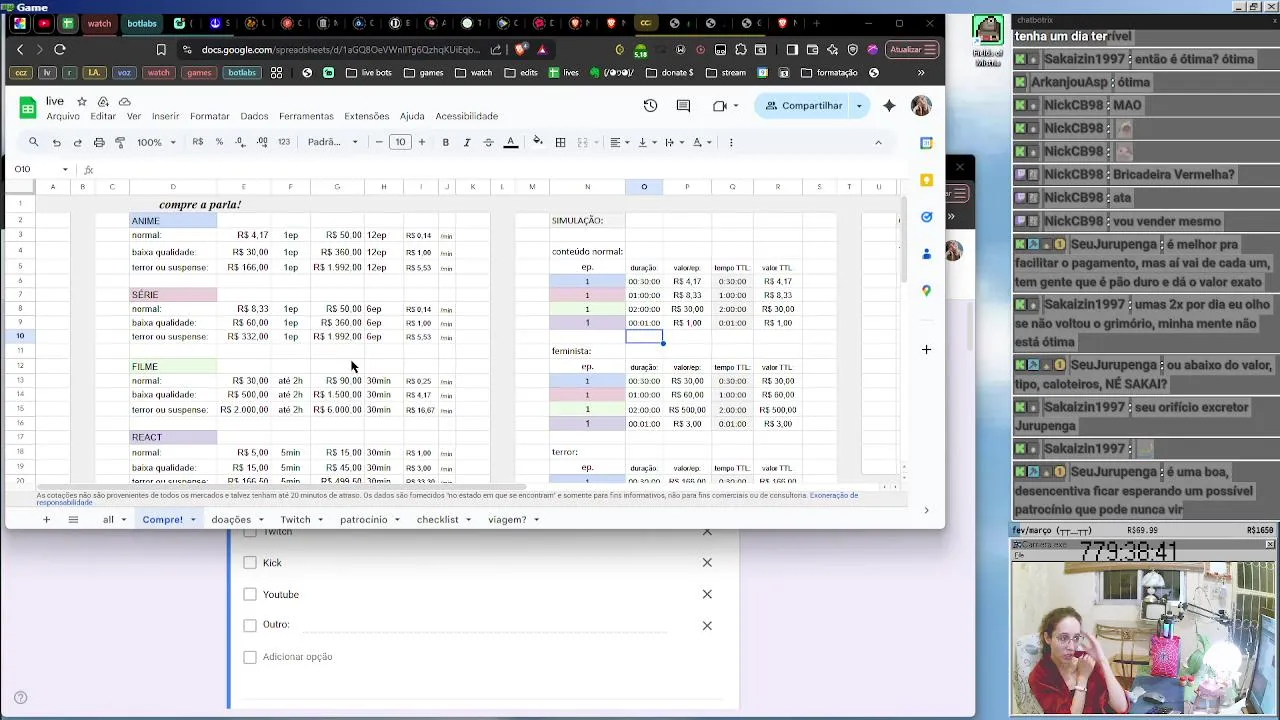Open the 'live bots' bookmark folder
This screenshot has width=1280, height=720.
368,72
